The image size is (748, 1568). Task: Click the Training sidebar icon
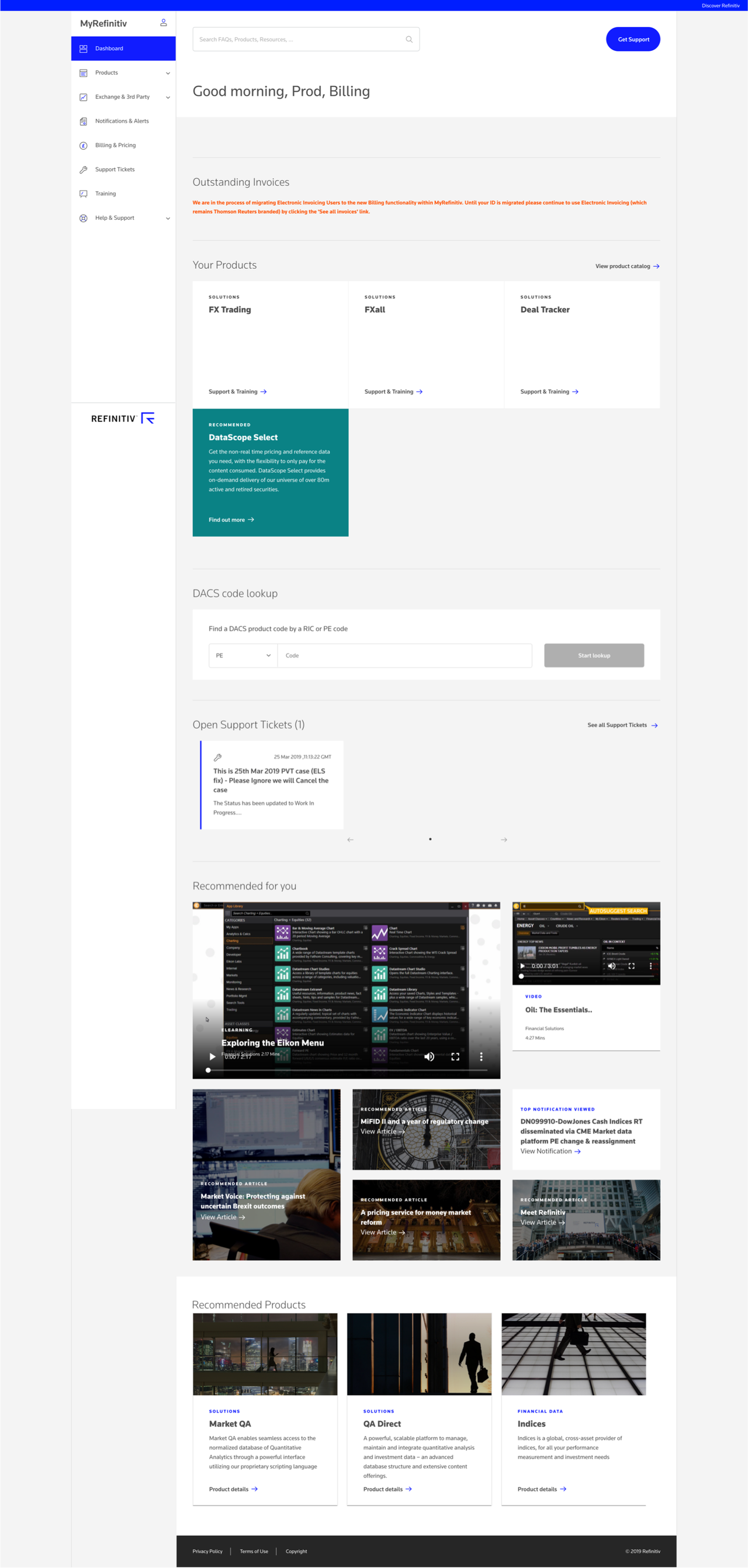coord(84,193)
